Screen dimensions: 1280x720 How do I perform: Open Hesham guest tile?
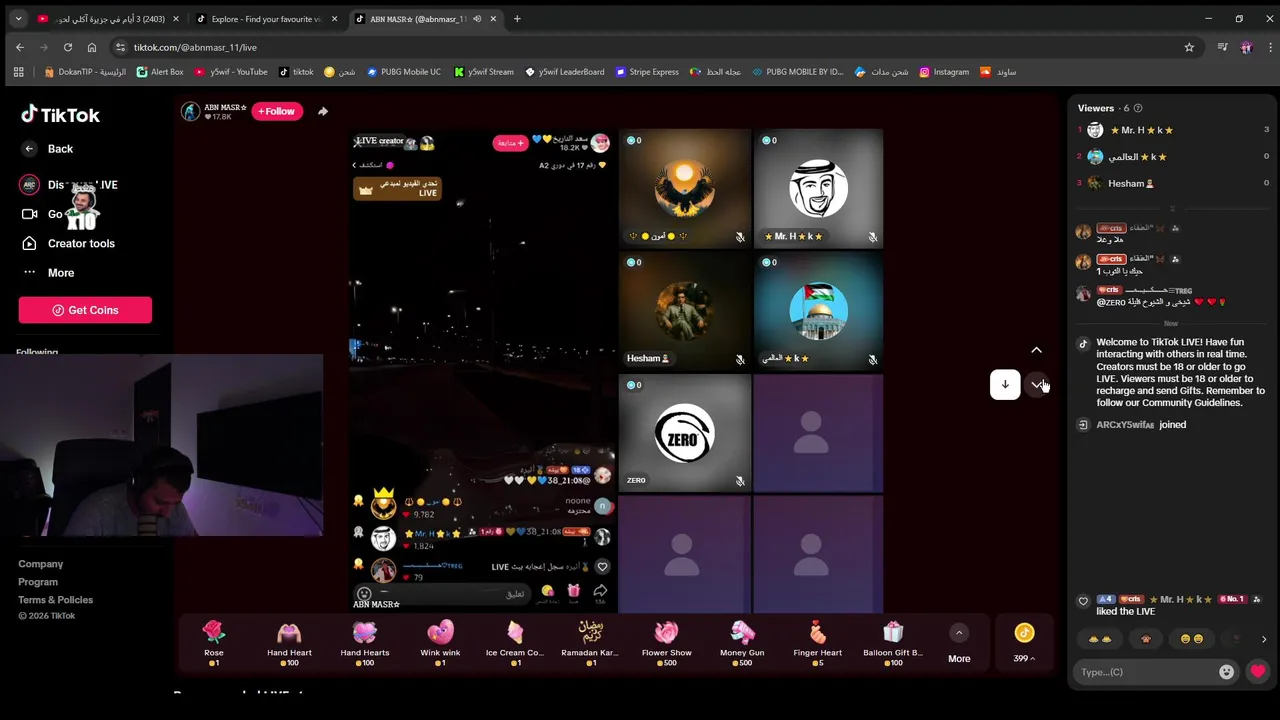click(x=684, y=311)
